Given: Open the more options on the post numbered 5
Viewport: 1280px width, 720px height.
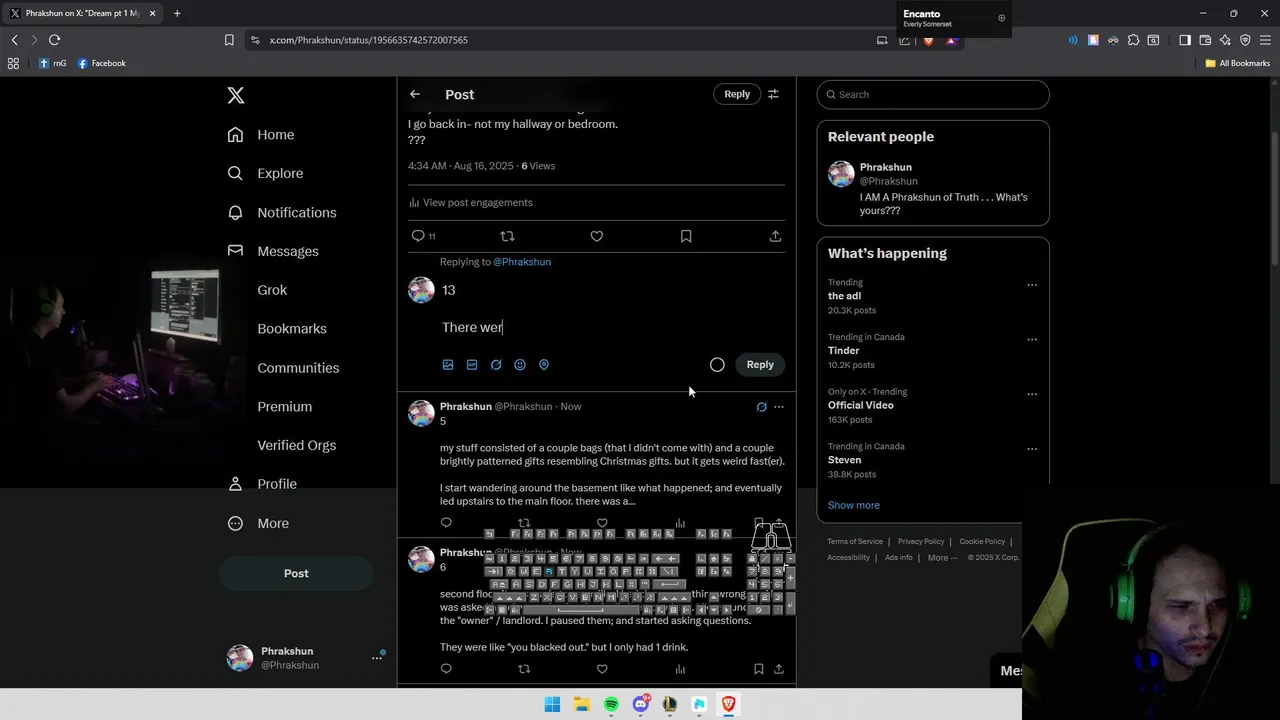Looking at the screenshot, I should point(779,407).
